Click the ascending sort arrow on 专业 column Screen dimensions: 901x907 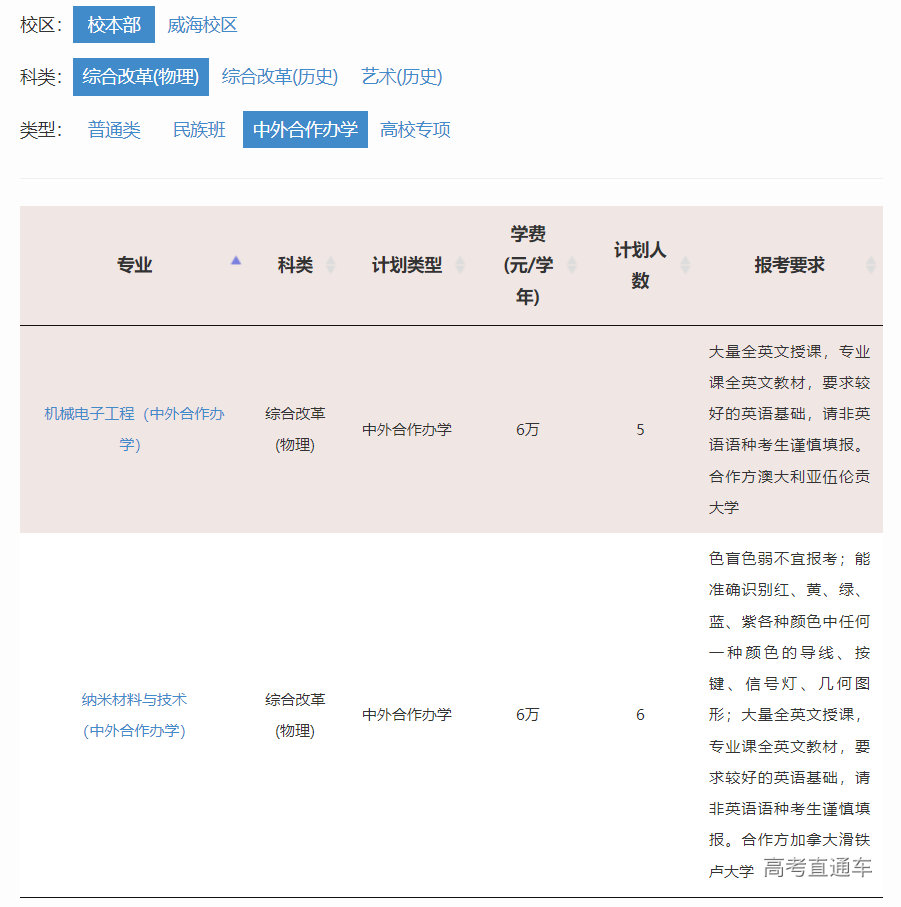pos(236,260)
